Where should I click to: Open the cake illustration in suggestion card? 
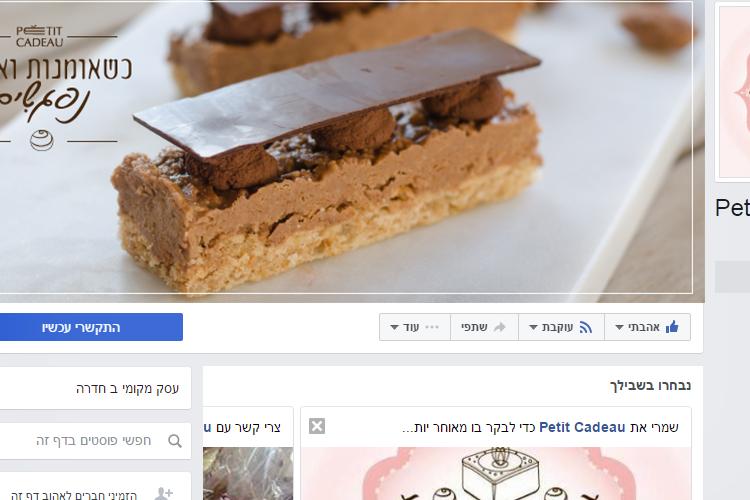pyautogui.click(x=496, y=474)
